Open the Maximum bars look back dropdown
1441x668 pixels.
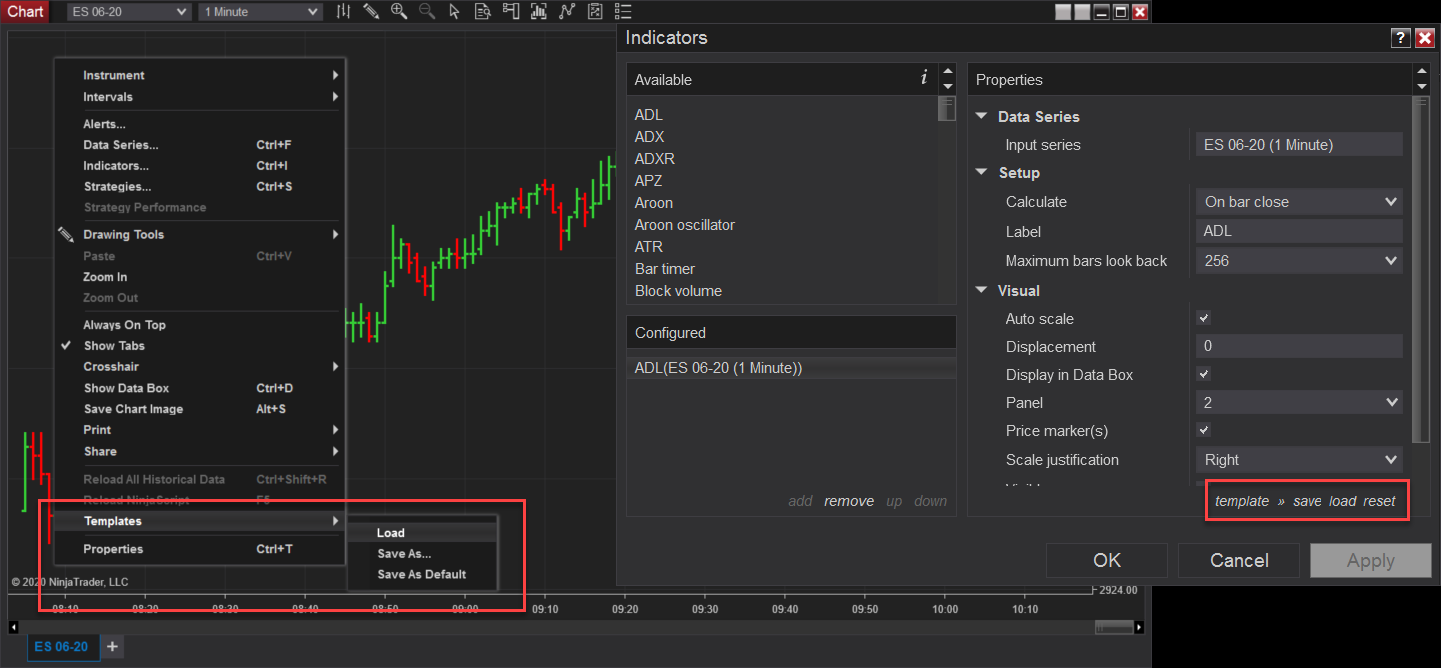1299,261
